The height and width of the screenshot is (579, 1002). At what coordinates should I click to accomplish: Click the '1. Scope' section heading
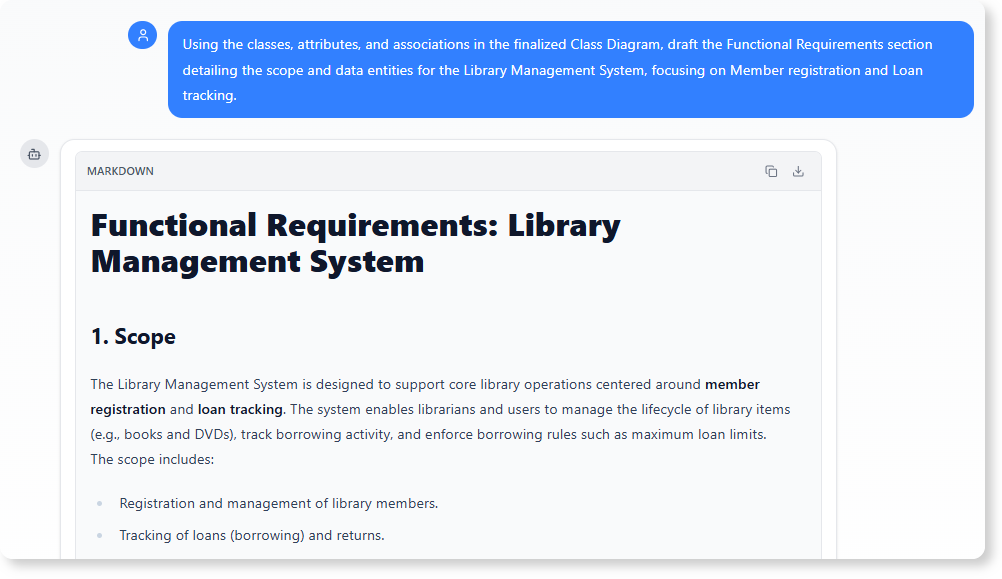coord(136,337)
